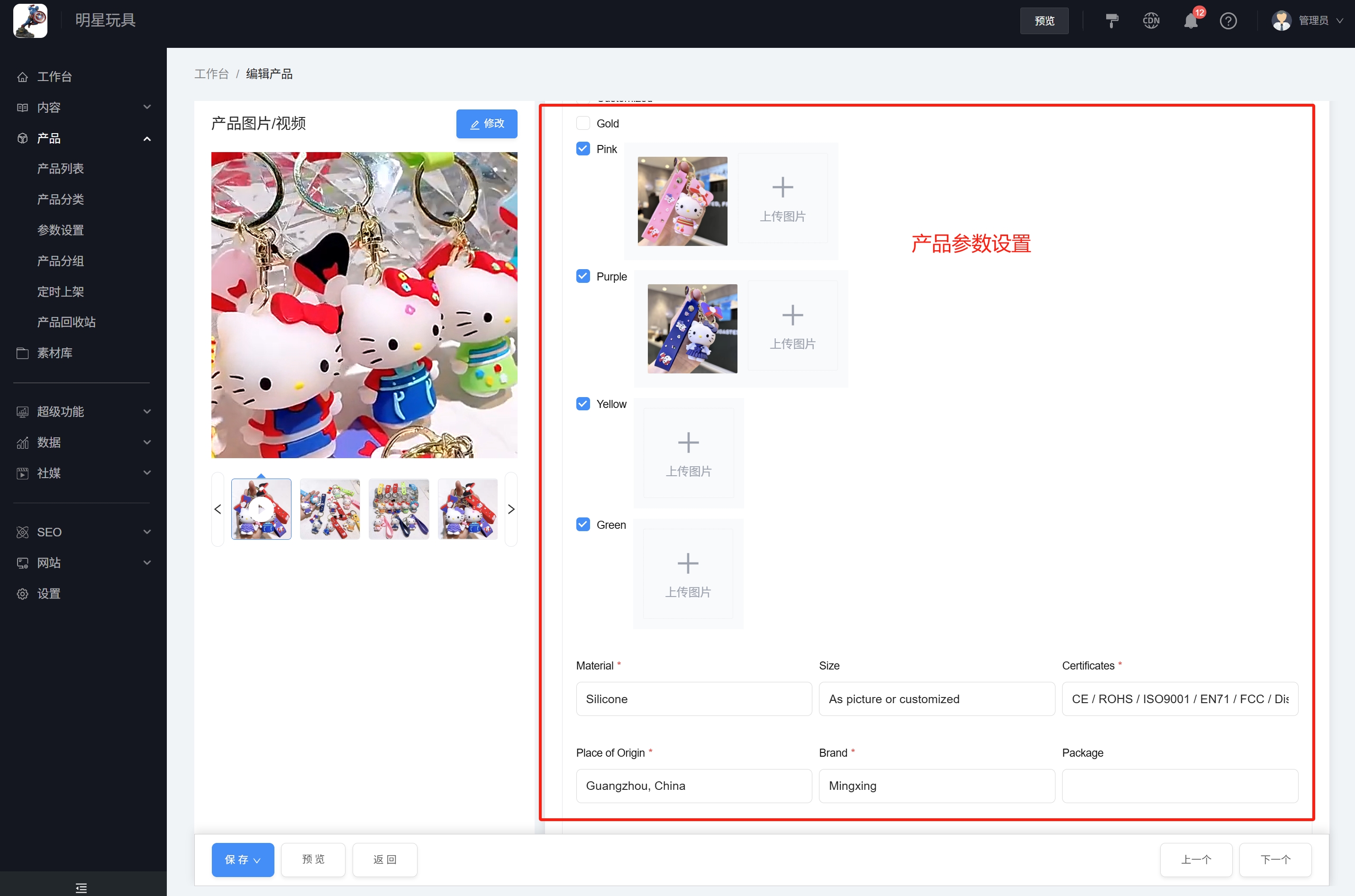
Task: Click the 素材库 folder icon
Action: click(22, 353)
